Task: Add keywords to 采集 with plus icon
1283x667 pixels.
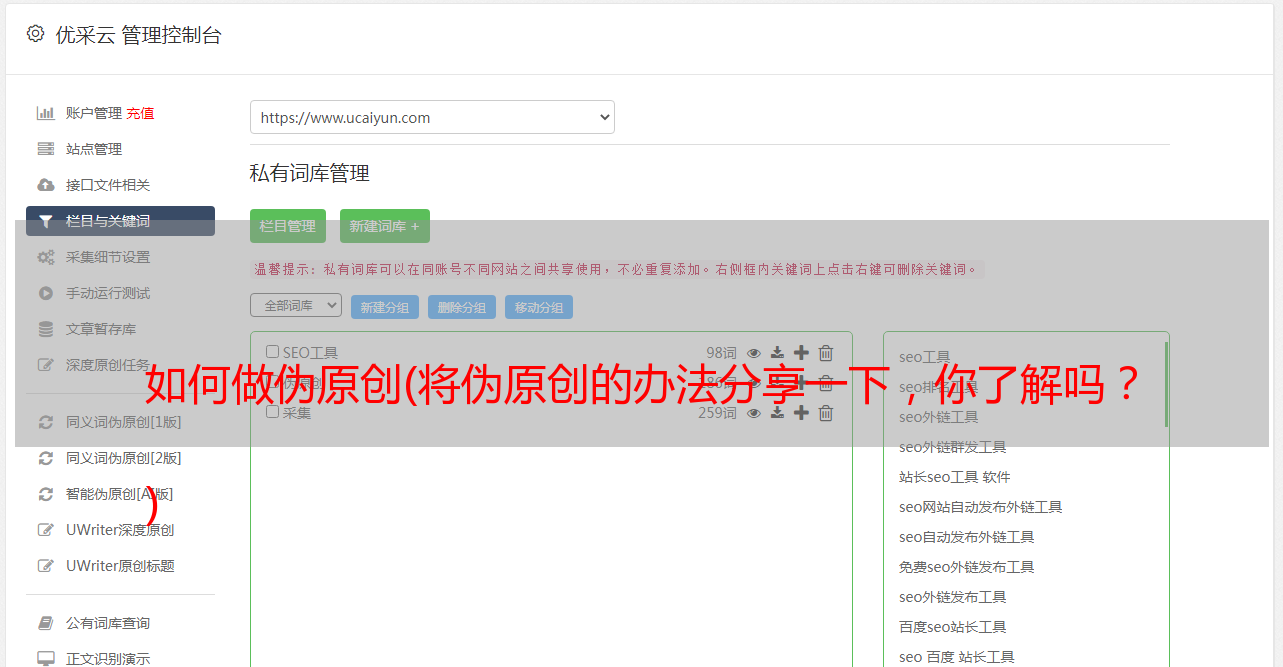Action: click(x=801, y=412)
